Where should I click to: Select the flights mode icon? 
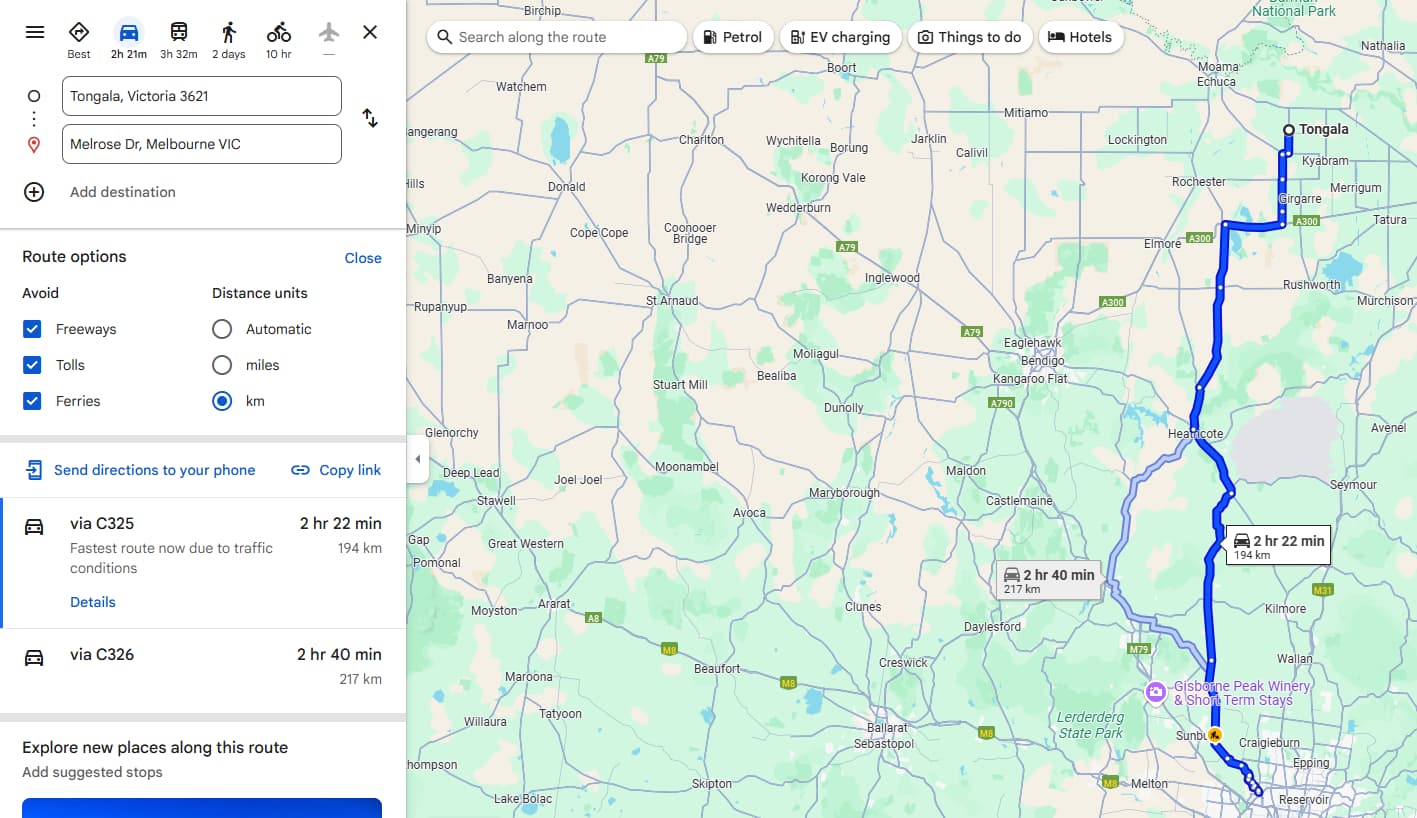329,32
